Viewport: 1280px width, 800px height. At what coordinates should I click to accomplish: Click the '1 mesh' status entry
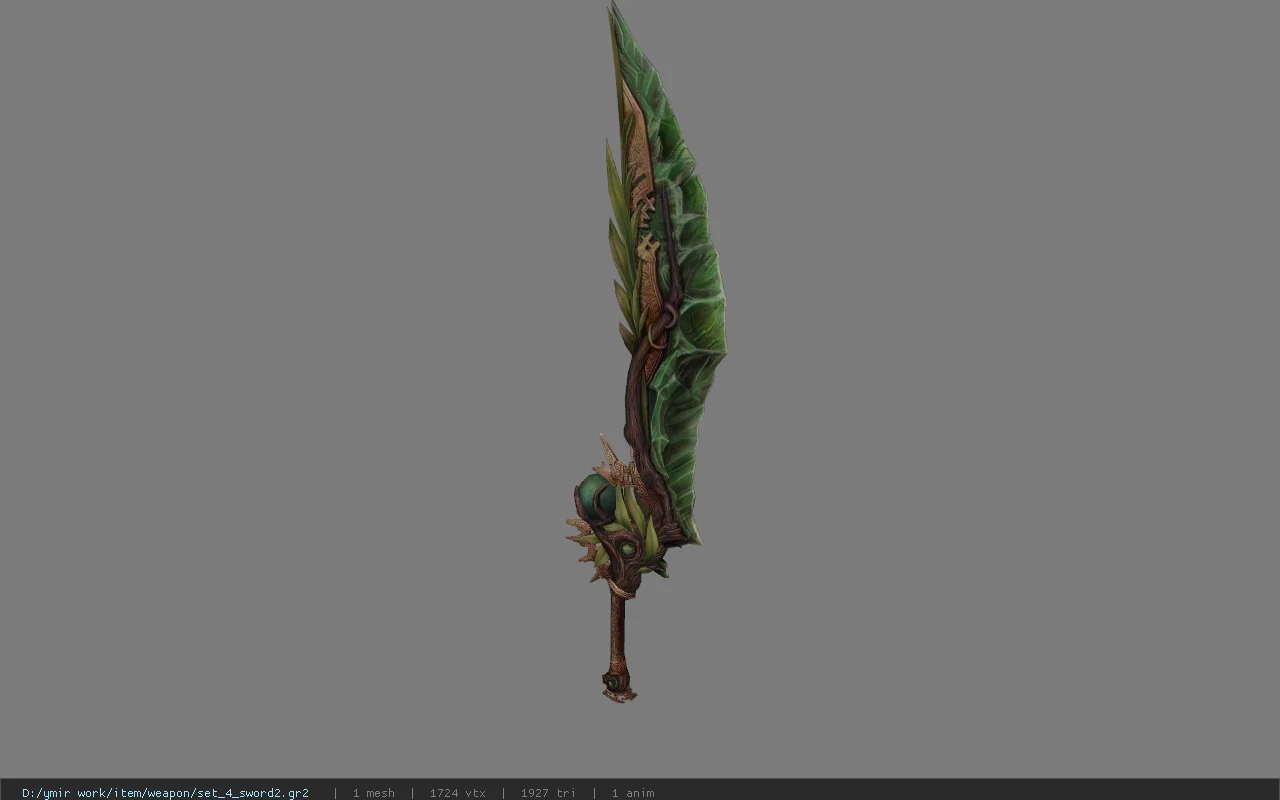[x=373, y=793]
